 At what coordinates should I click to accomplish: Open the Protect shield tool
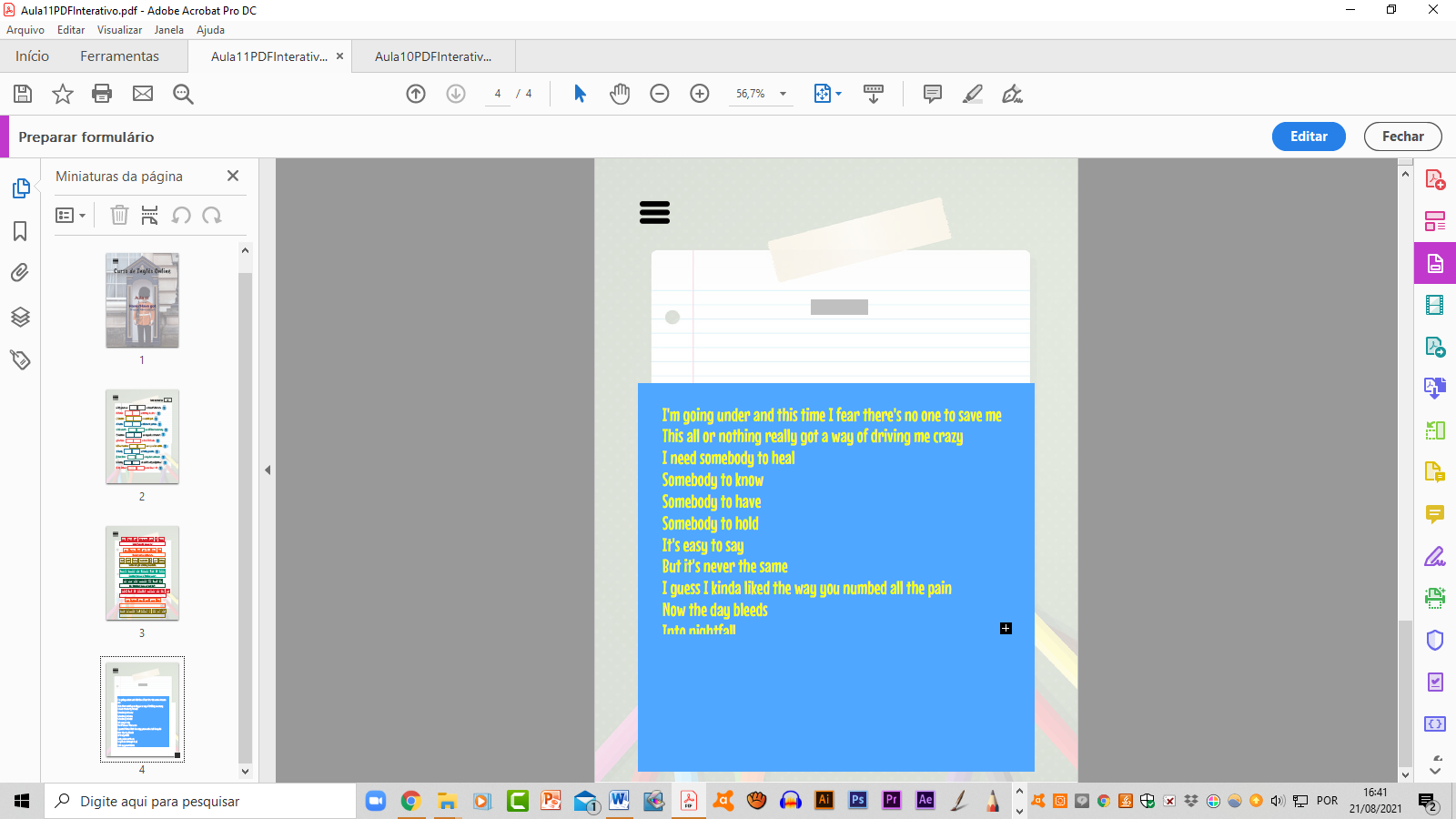click(1436, 640)
